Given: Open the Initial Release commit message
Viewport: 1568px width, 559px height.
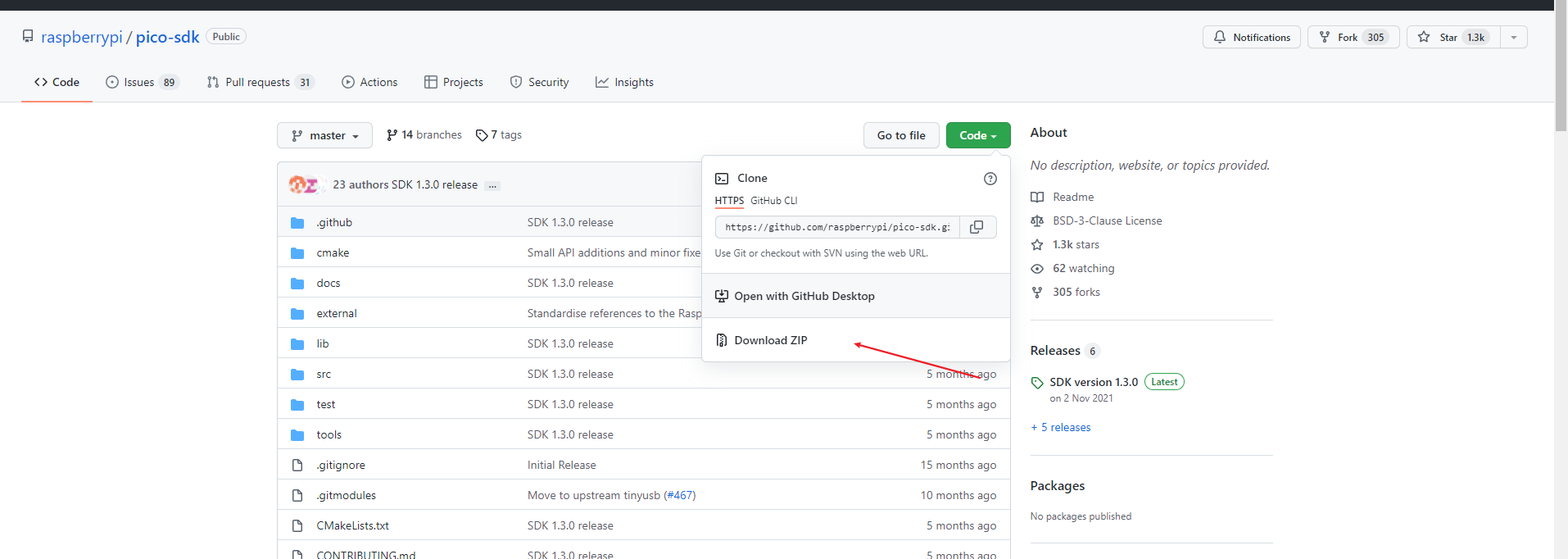Looking at the screenshot, I should pos(562,465).
